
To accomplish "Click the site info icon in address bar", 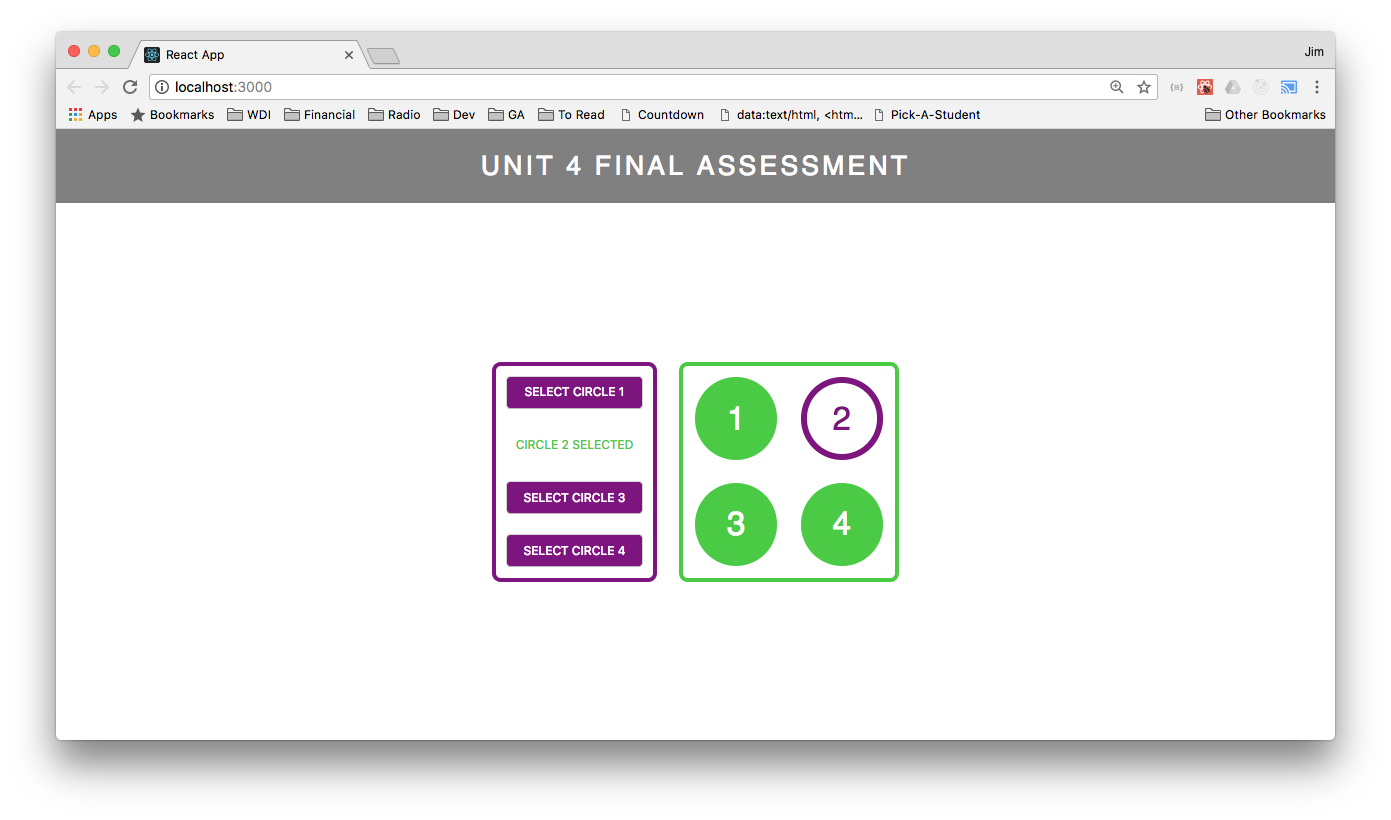I will (162, 87).
